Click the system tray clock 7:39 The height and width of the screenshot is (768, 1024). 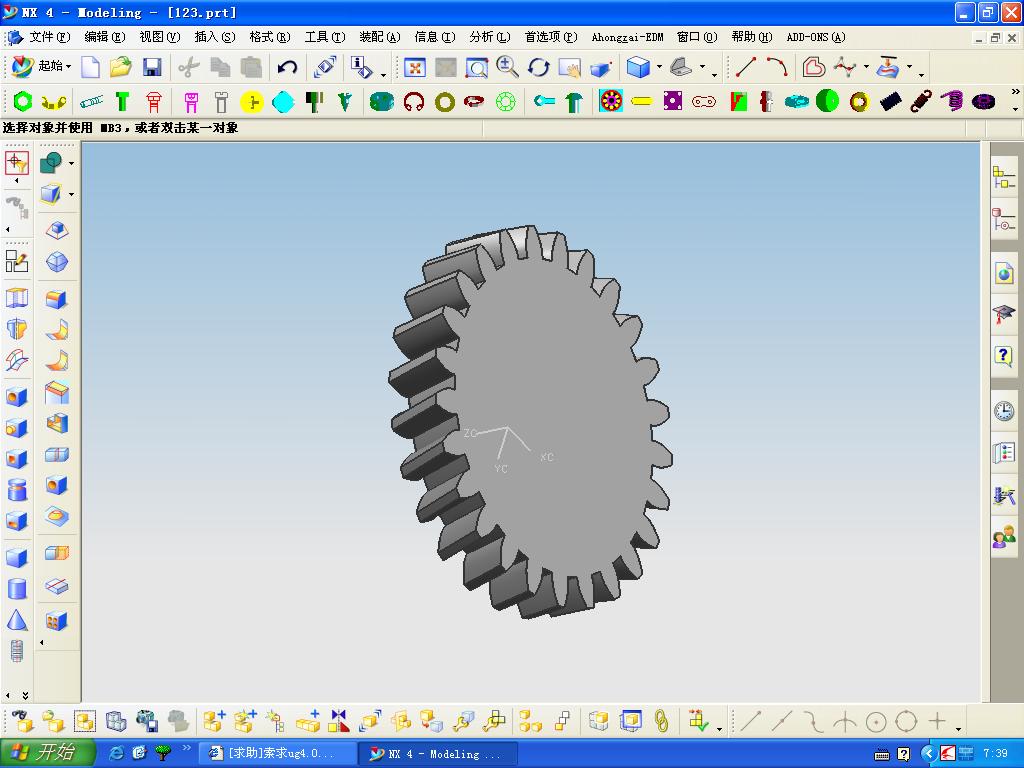tap(995, 753)
